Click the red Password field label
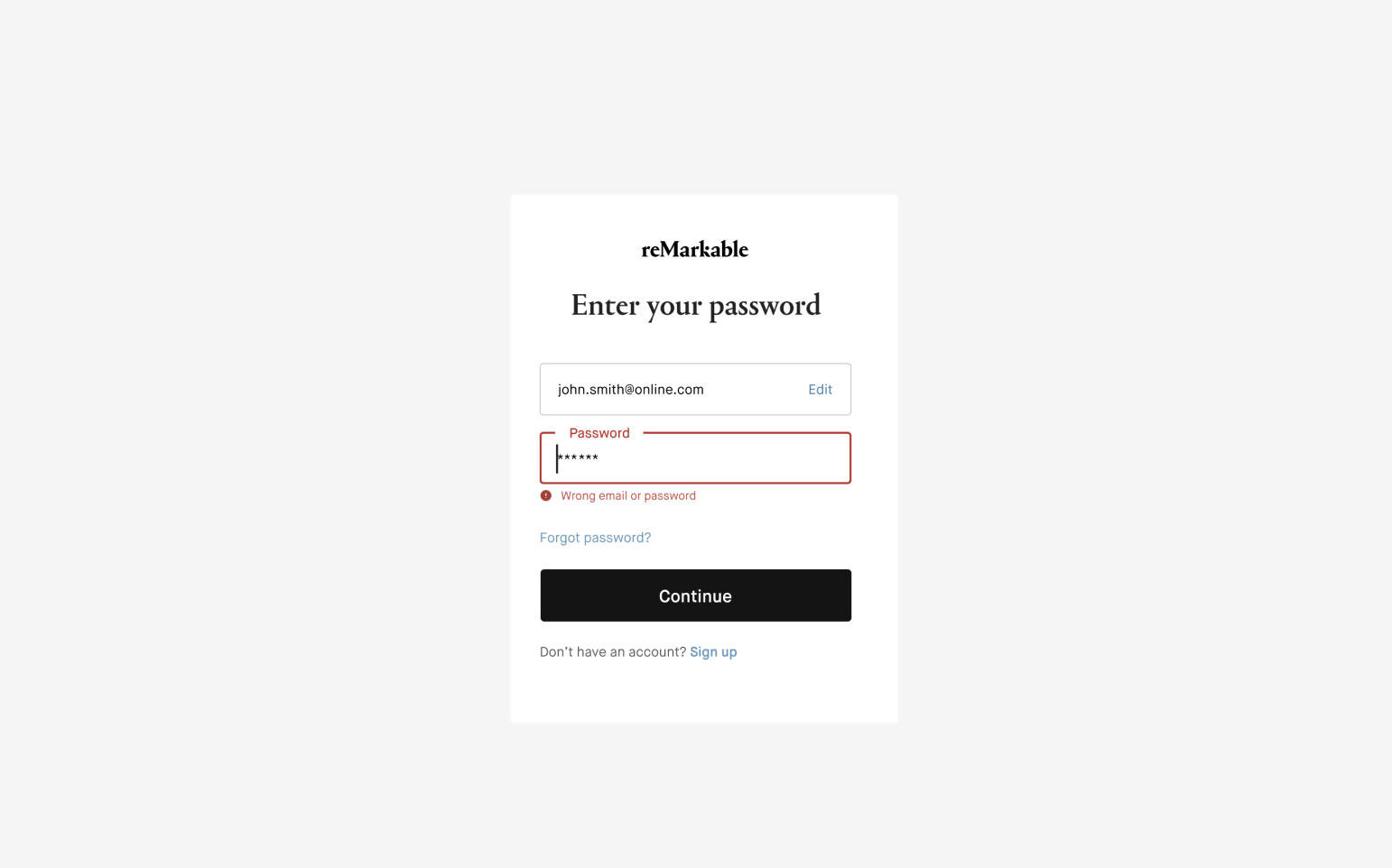The image size is (1392, 868). 599,433
